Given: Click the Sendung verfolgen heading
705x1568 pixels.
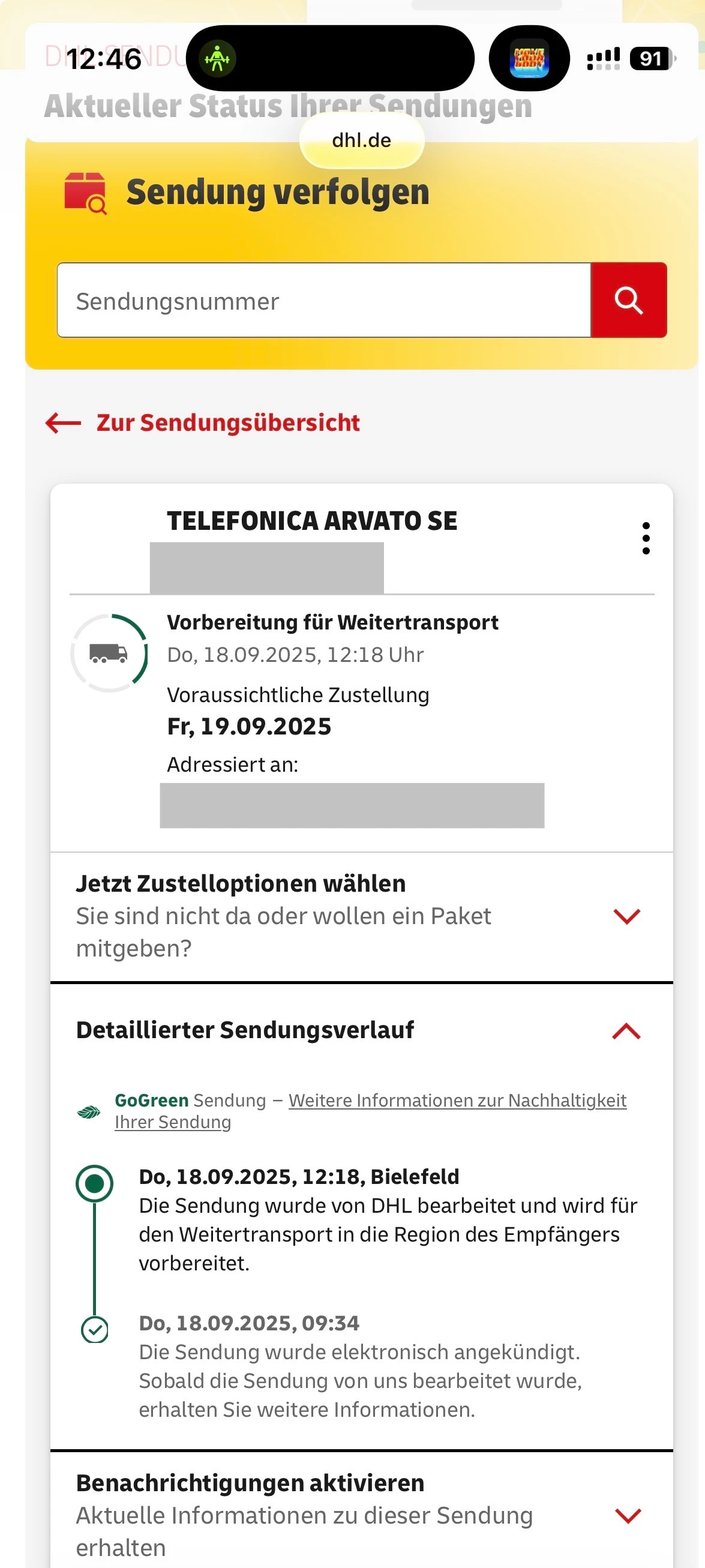Looking at the screenshot, I should 278,193.
